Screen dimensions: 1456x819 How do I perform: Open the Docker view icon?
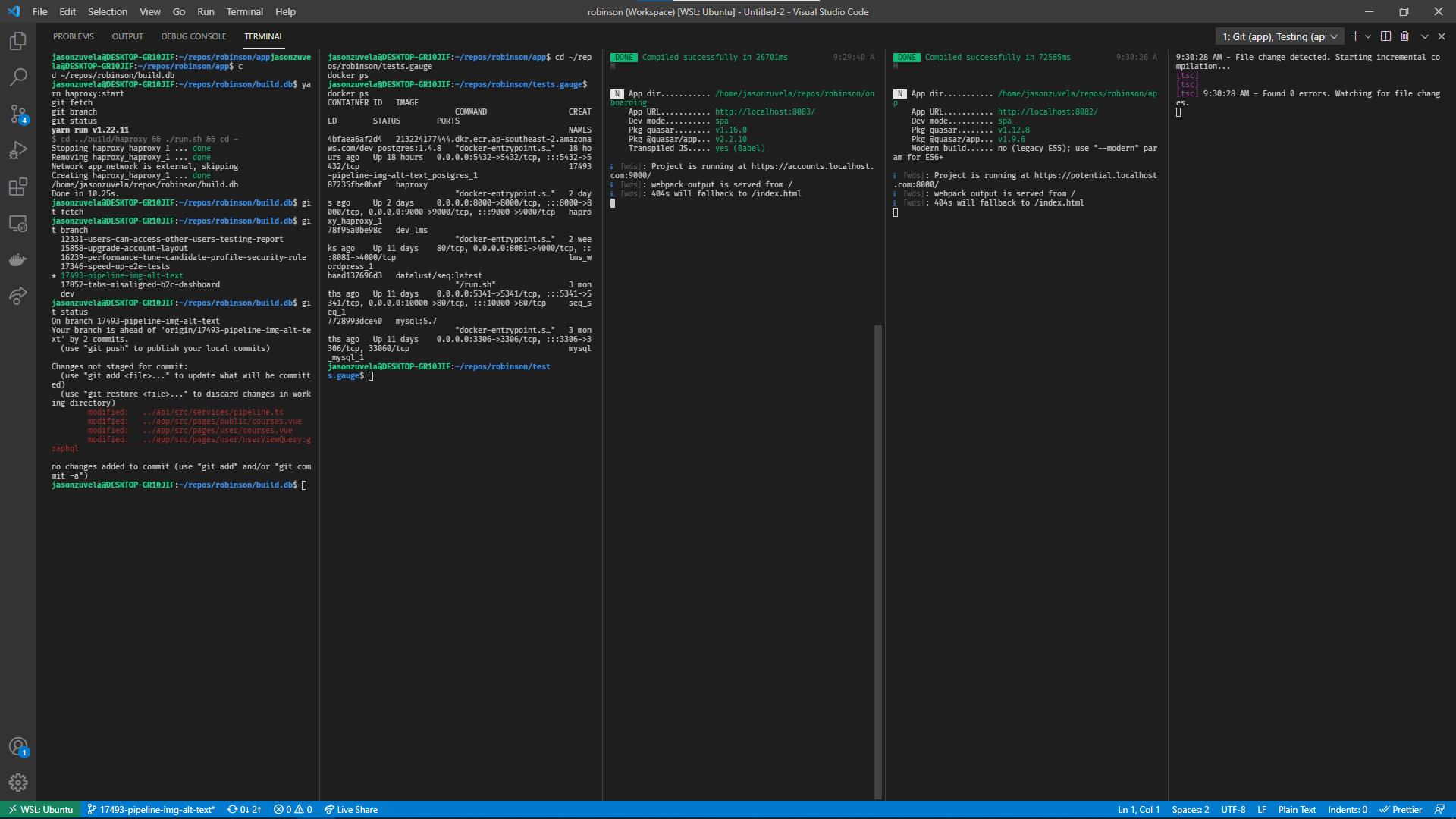18,260
